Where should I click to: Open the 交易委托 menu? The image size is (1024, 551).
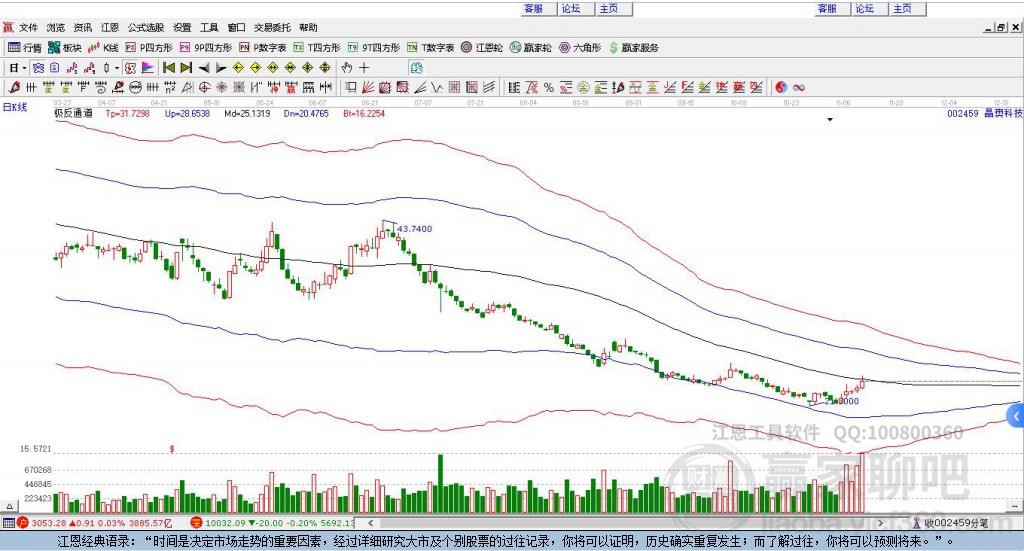pyautogui.click(x=272, y=27)
